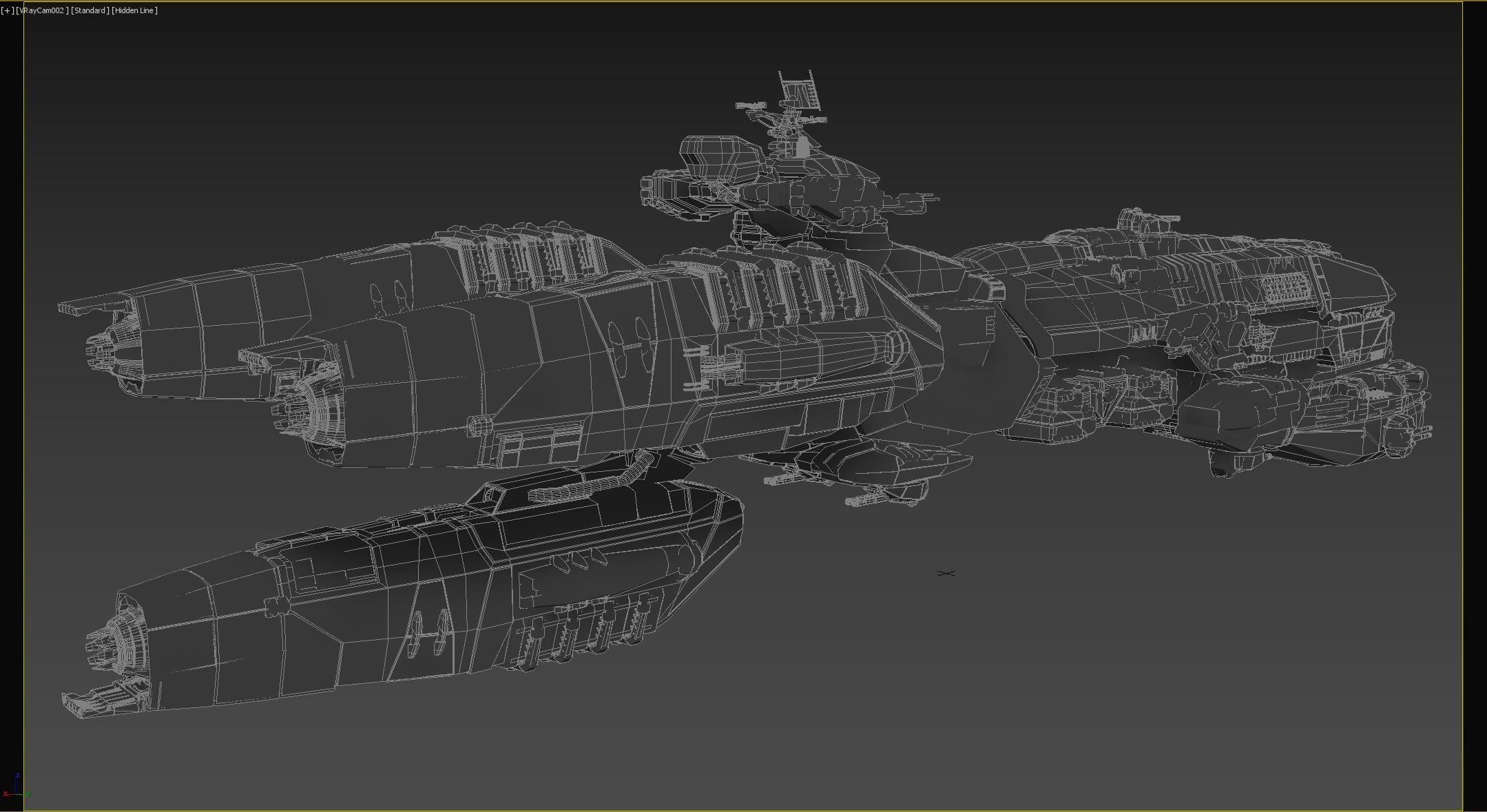Click the small cross helper below the ship

click(x=946, y=573)
